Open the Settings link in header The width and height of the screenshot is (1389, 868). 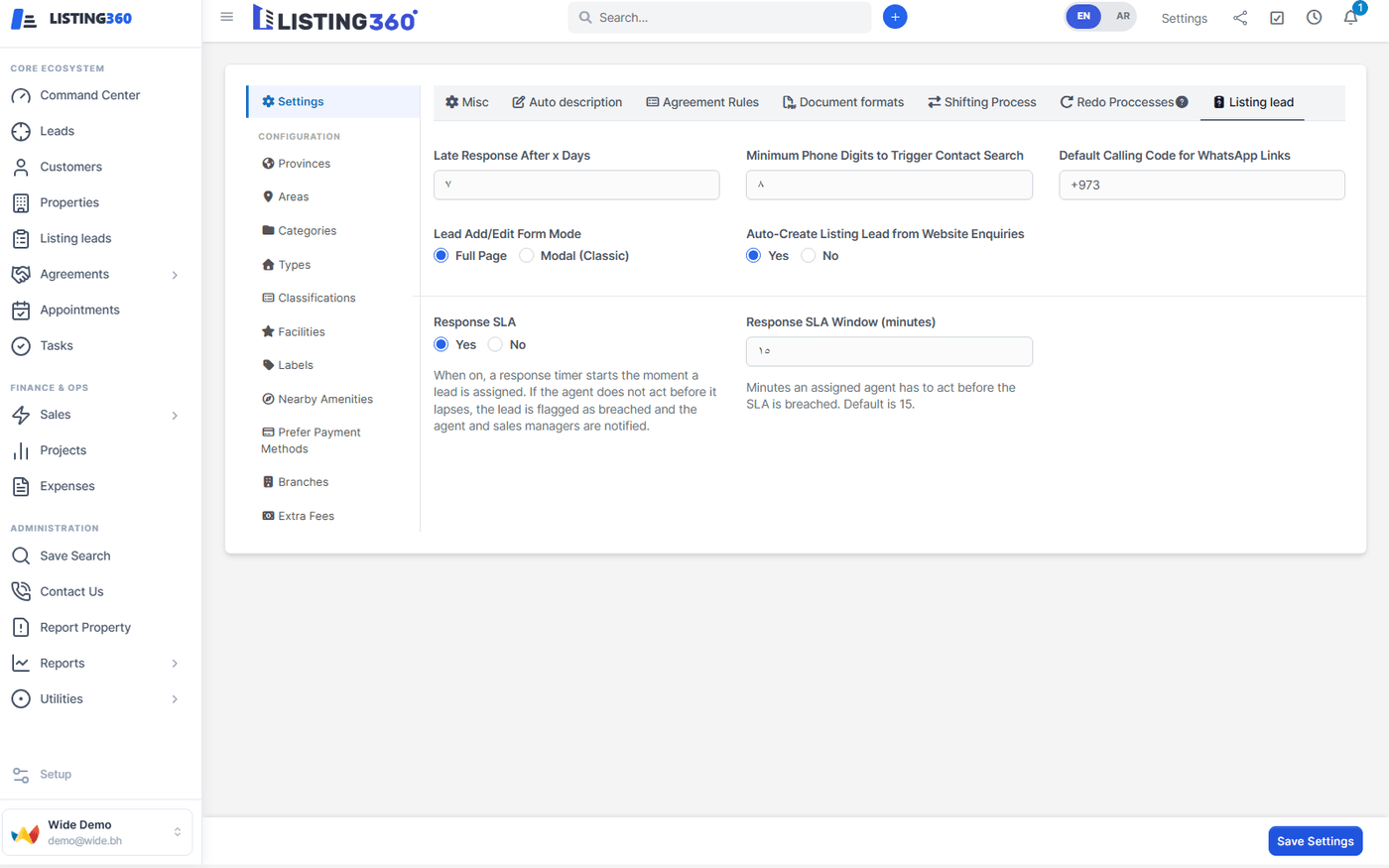click(x=1185, y=18)
